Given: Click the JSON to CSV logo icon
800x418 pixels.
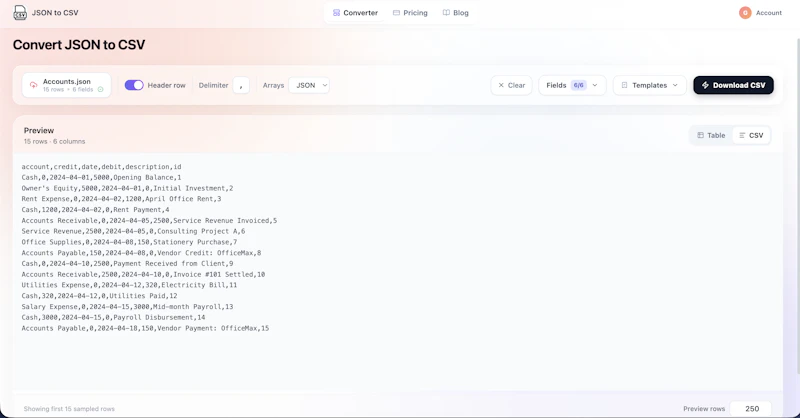Looking at the screenshot, I should click(x=20, y=12).
